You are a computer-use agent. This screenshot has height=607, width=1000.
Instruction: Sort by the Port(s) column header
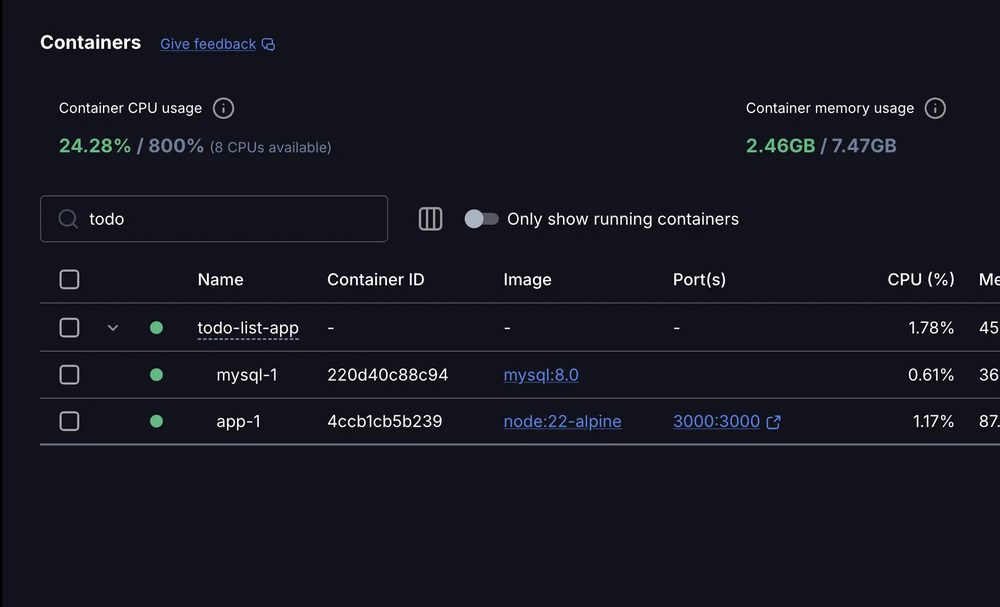pyautogui.click(x=699, y=279)
